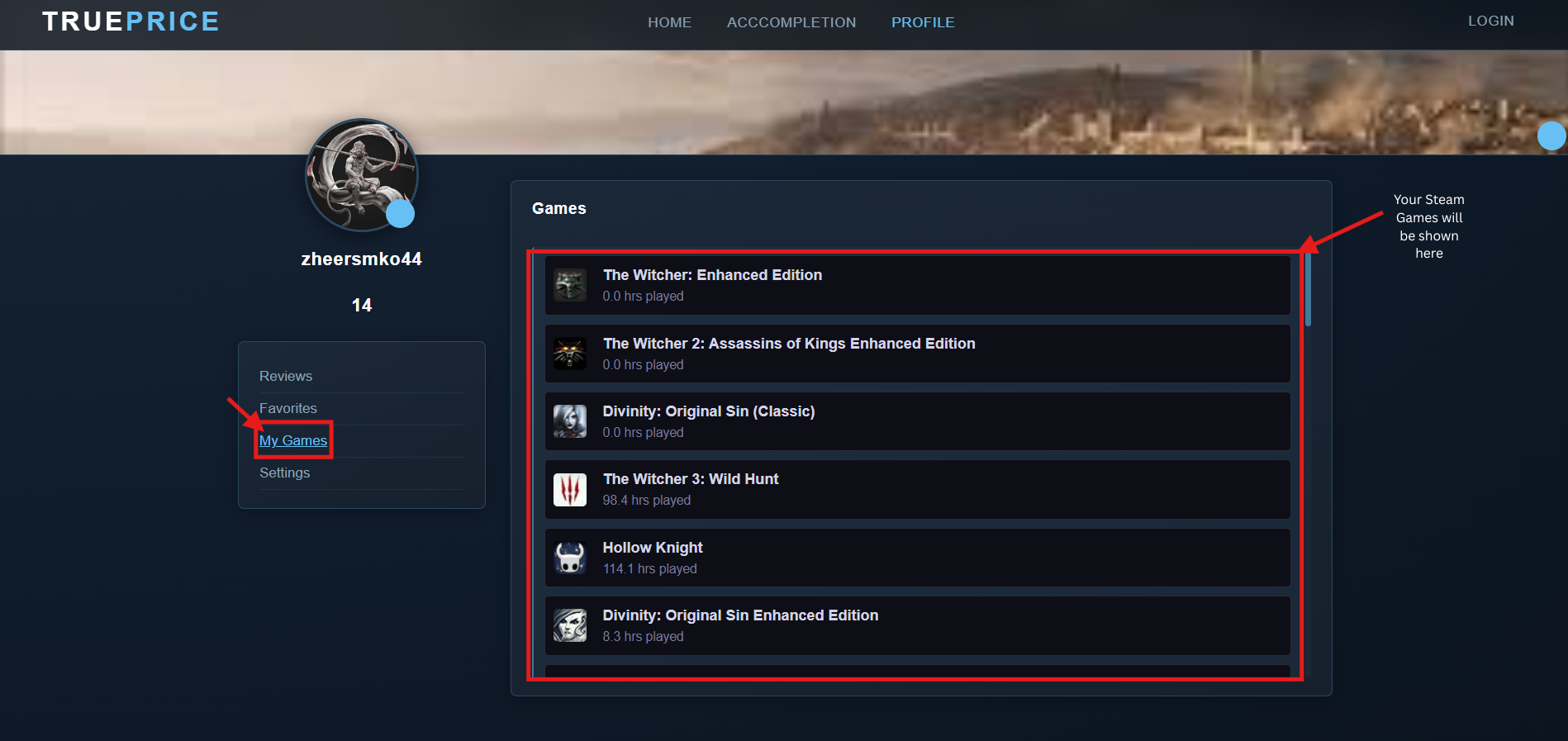Click Divinity: Original Sin Enhanced Edition icon

click(x=570, y=625)
